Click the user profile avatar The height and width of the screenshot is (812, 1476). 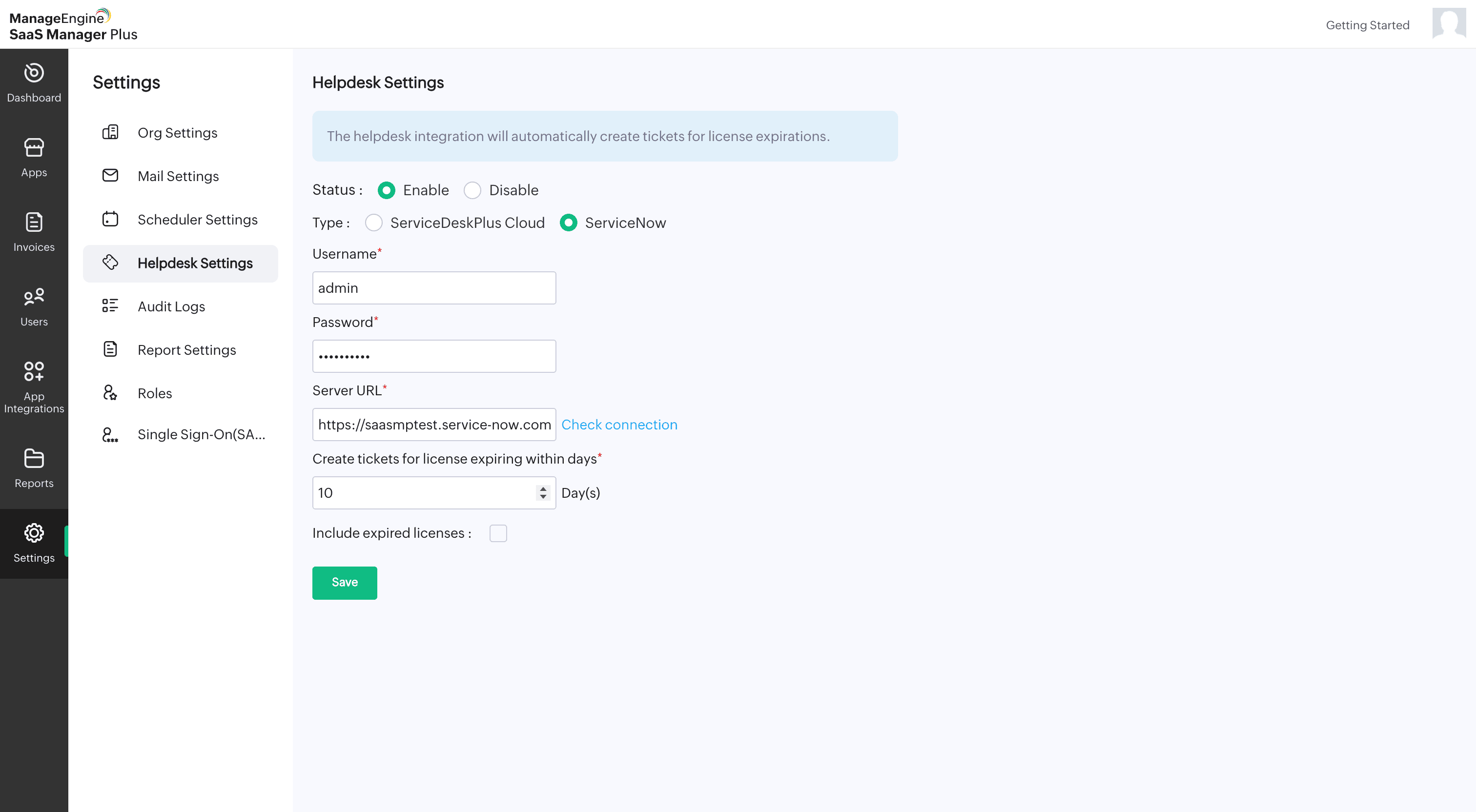coord(1449,24)
